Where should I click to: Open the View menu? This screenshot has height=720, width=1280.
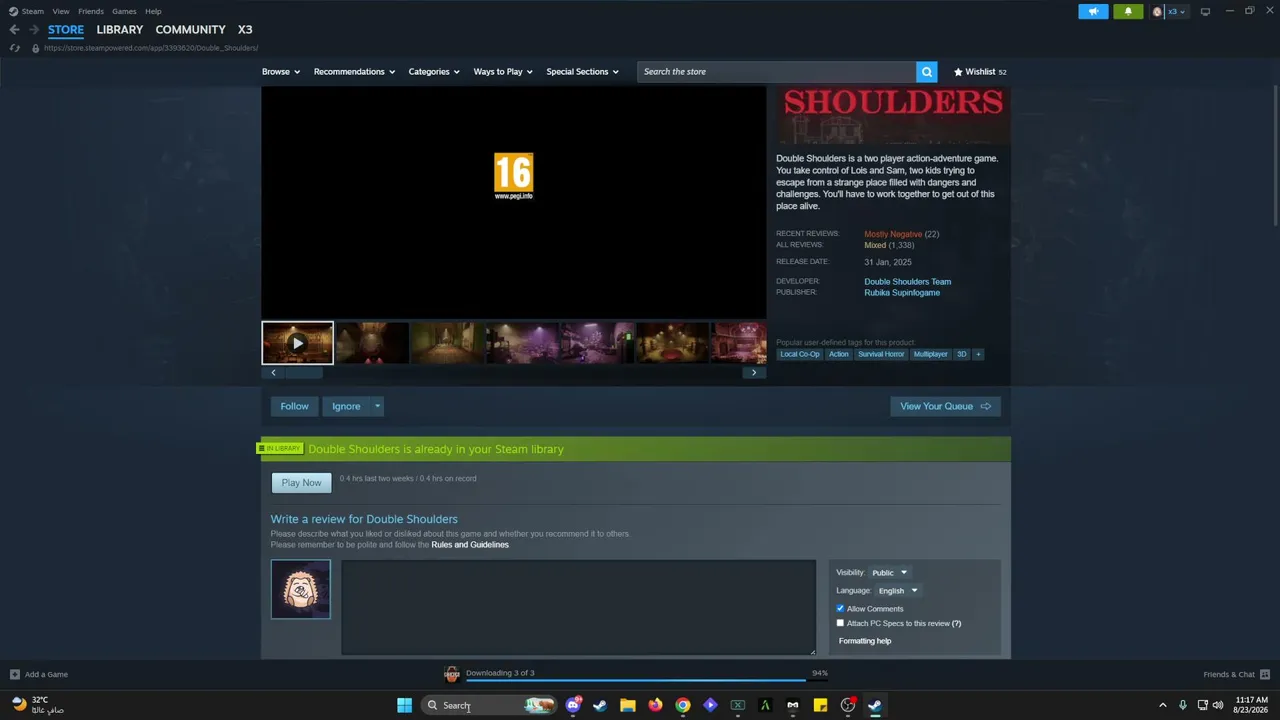point(61,12)
